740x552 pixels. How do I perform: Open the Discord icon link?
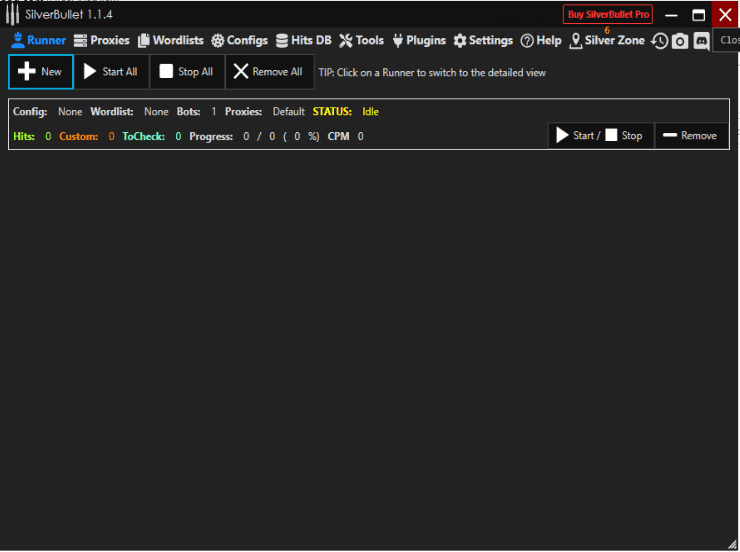(x=701, y=41)
